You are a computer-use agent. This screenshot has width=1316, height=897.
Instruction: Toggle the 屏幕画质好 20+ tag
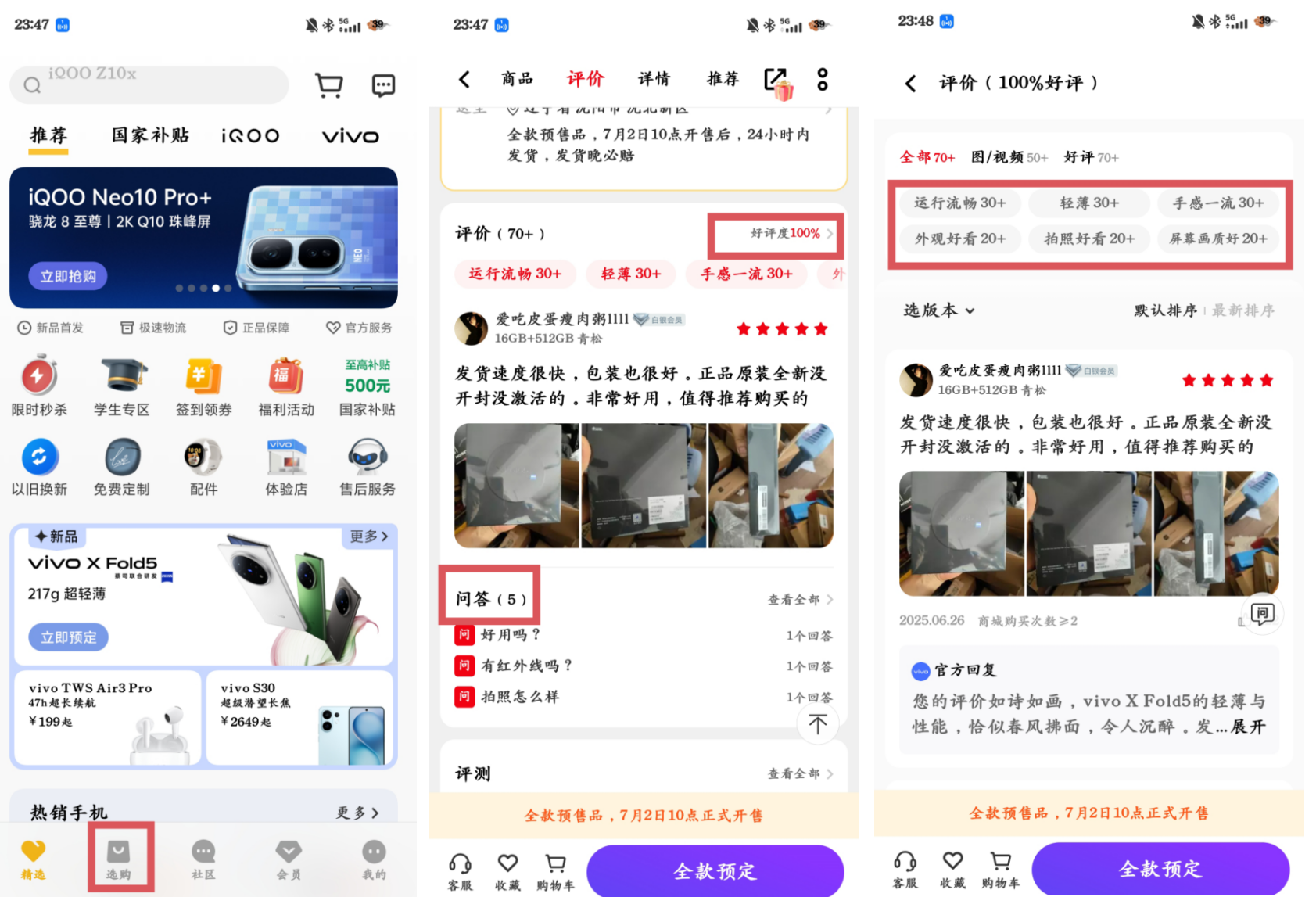click(1218, 239)
